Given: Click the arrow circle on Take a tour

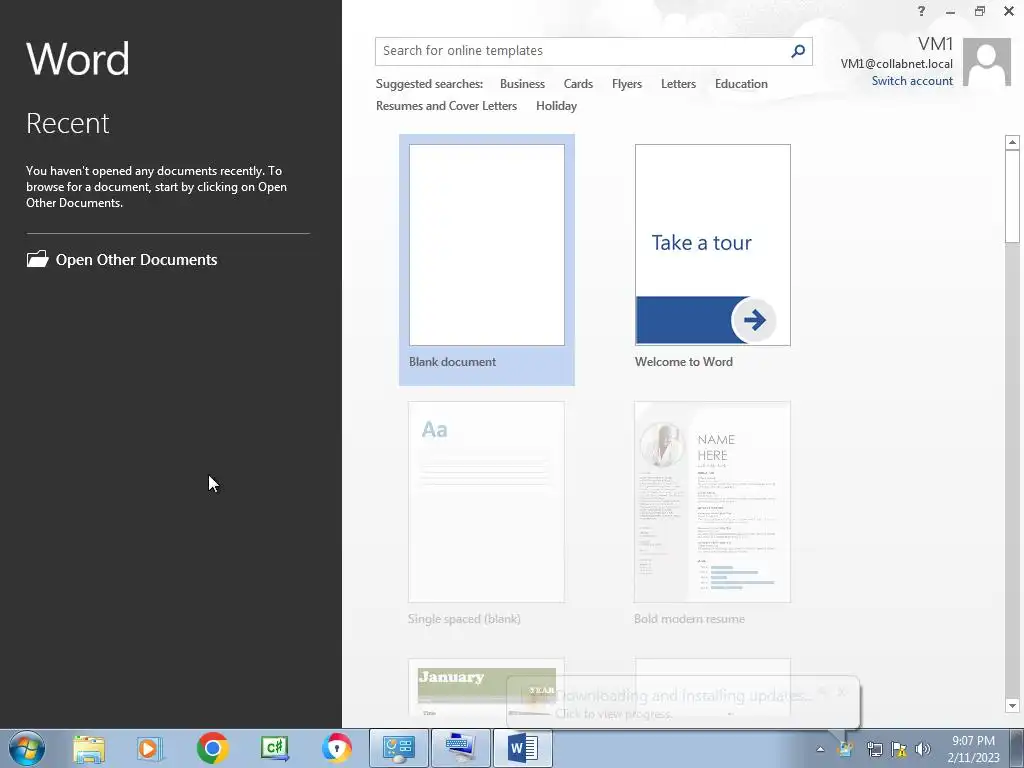Looking at the screenshot, I should tap(754, 320).
